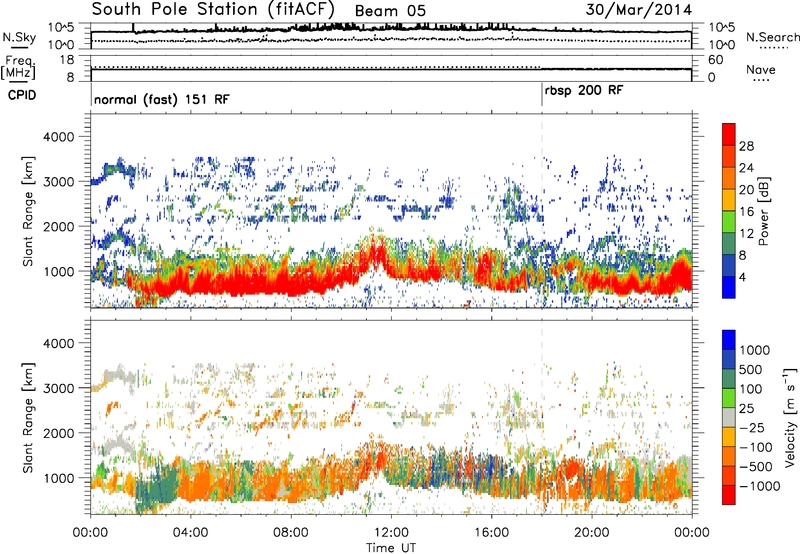Click the "Nave" legend label
This screenshot has width=800, height=554.
[761, 70]
